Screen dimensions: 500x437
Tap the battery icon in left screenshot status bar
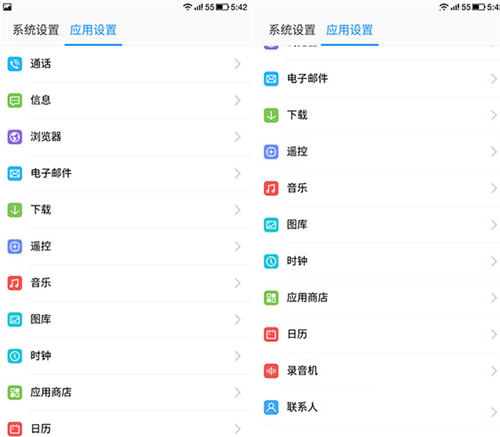223,7
